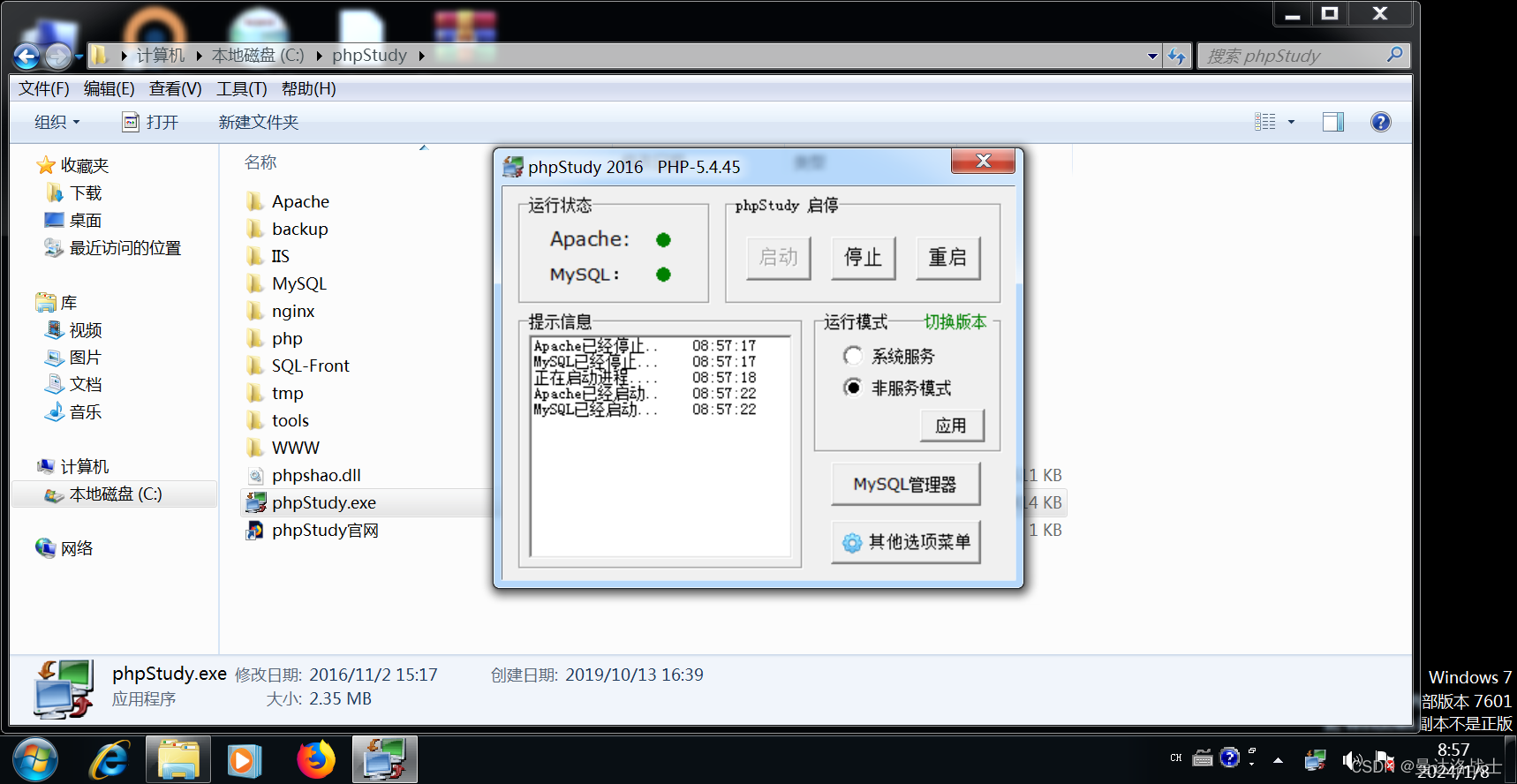The width and height of the screenshot is (1517, 784).
Task: Open 图片 library in sidebar
Action: pos(74,358)
